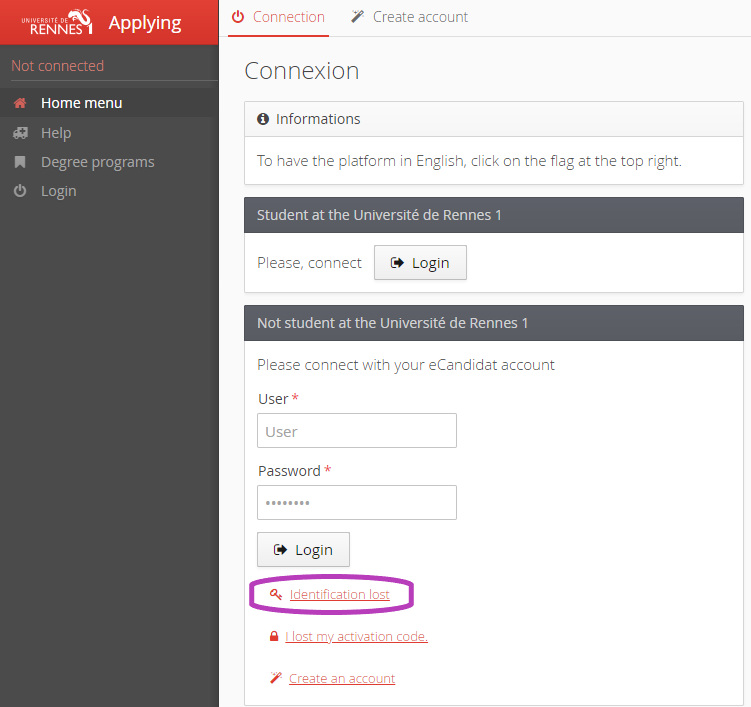Click the info icon in Informations header
This screenshot has width=751, height=707.
pos(263,119)
